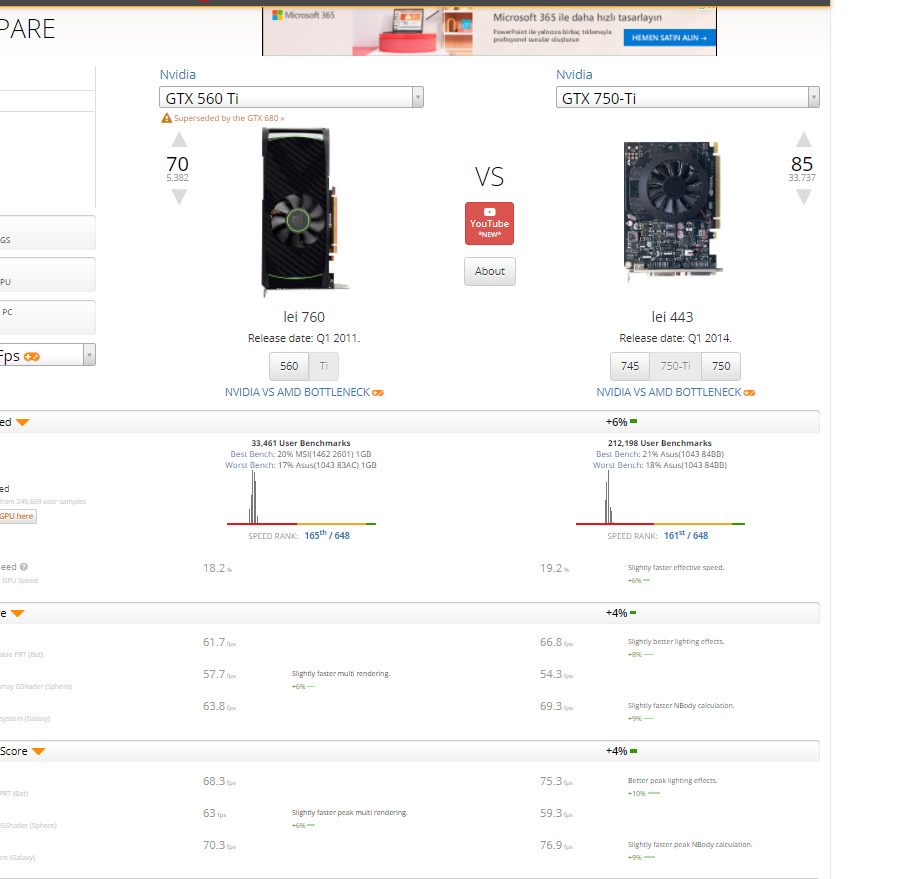Collapse the Peak Score section orange arrow
Screen dimensions: 908x879
(39, 752)
